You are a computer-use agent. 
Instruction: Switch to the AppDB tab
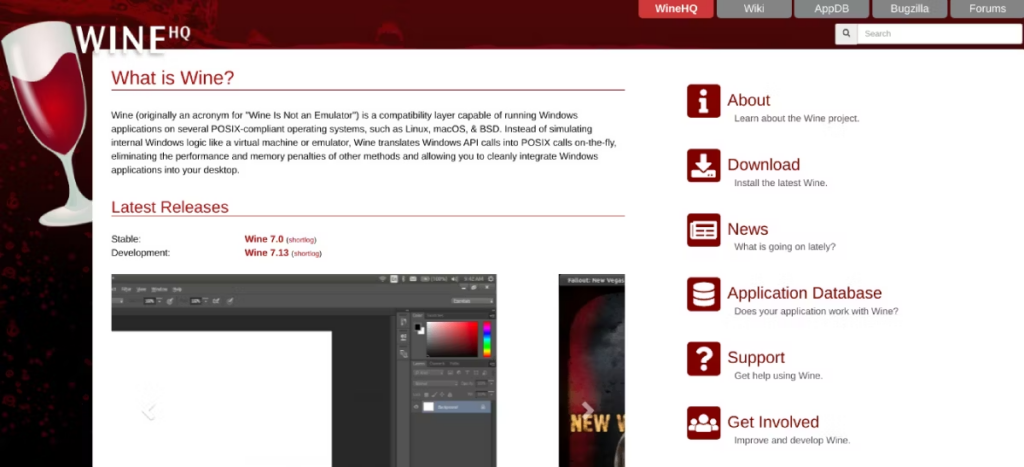(831, 8)
